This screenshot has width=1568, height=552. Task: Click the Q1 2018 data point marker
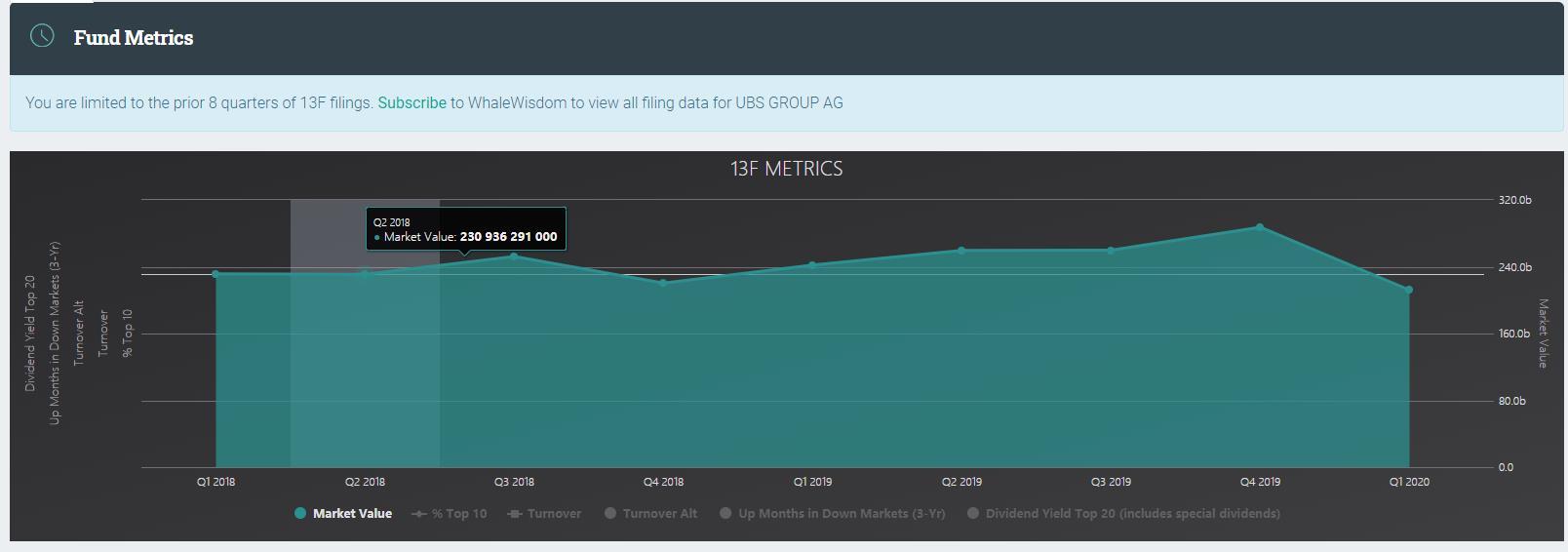[216, 274]
